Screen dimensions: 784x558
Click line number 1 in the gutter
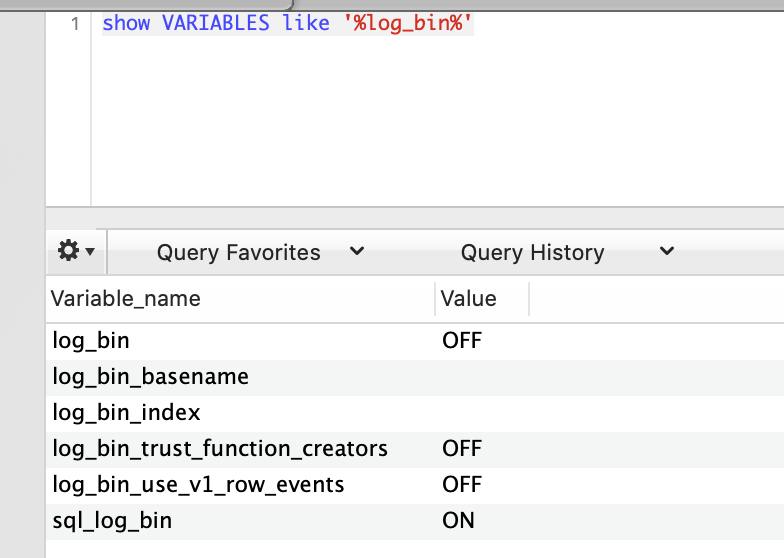coord(75,24)
